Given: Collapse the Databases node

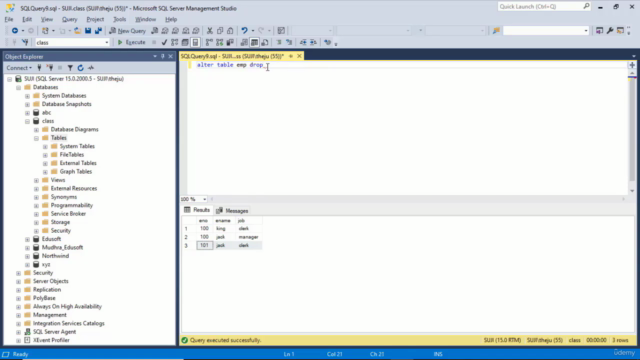Looking at the screenshot, I should coord(18,87).
